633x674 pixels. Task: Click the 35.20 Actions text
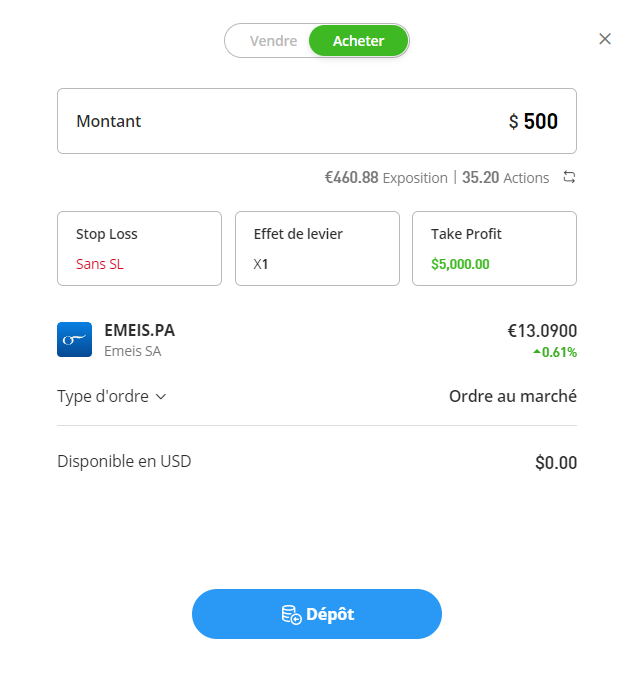505,177
